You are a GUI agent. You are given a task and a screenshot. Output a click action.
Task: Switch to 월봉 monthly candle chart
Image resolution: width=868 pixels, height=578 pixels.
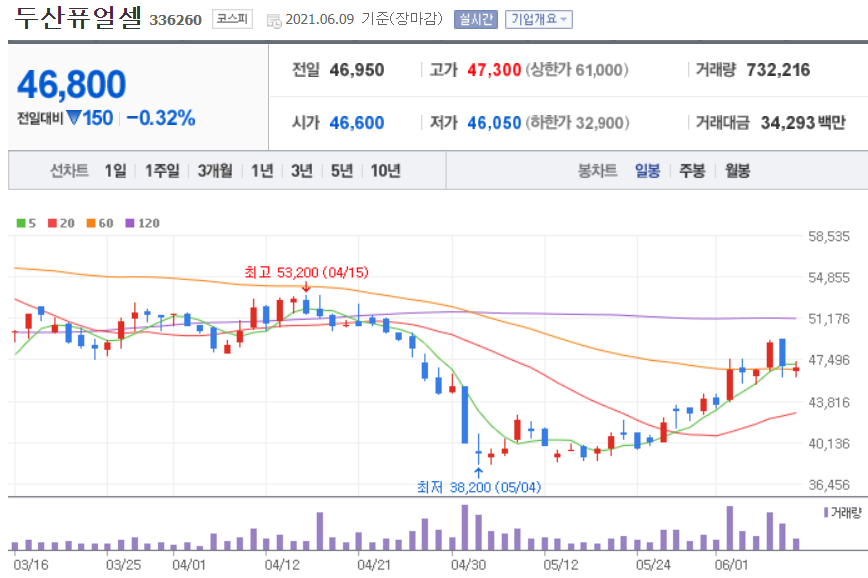pos(737,171)
